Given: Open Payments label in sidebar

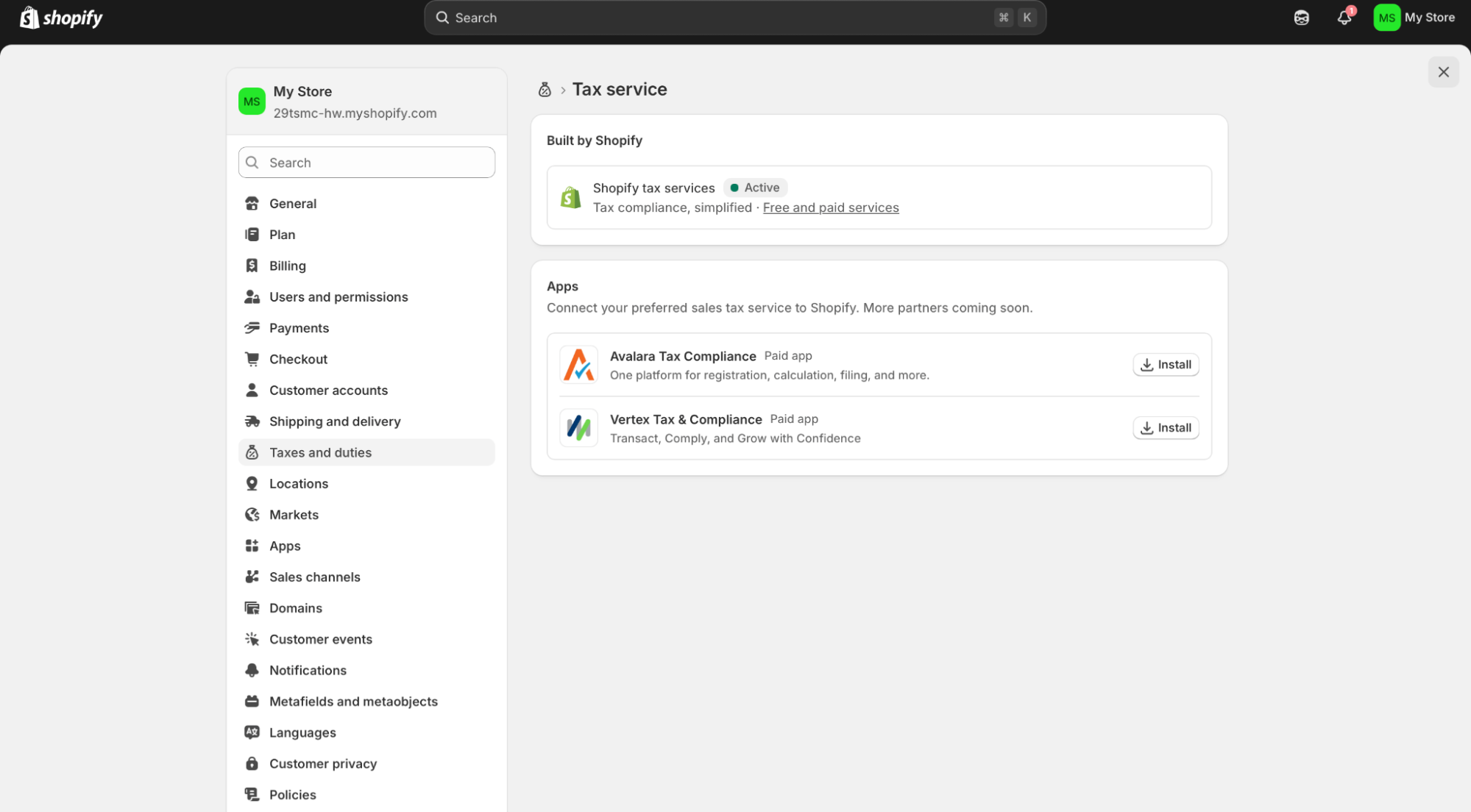Looking at the screenshot, I should (x=299, y=328).
